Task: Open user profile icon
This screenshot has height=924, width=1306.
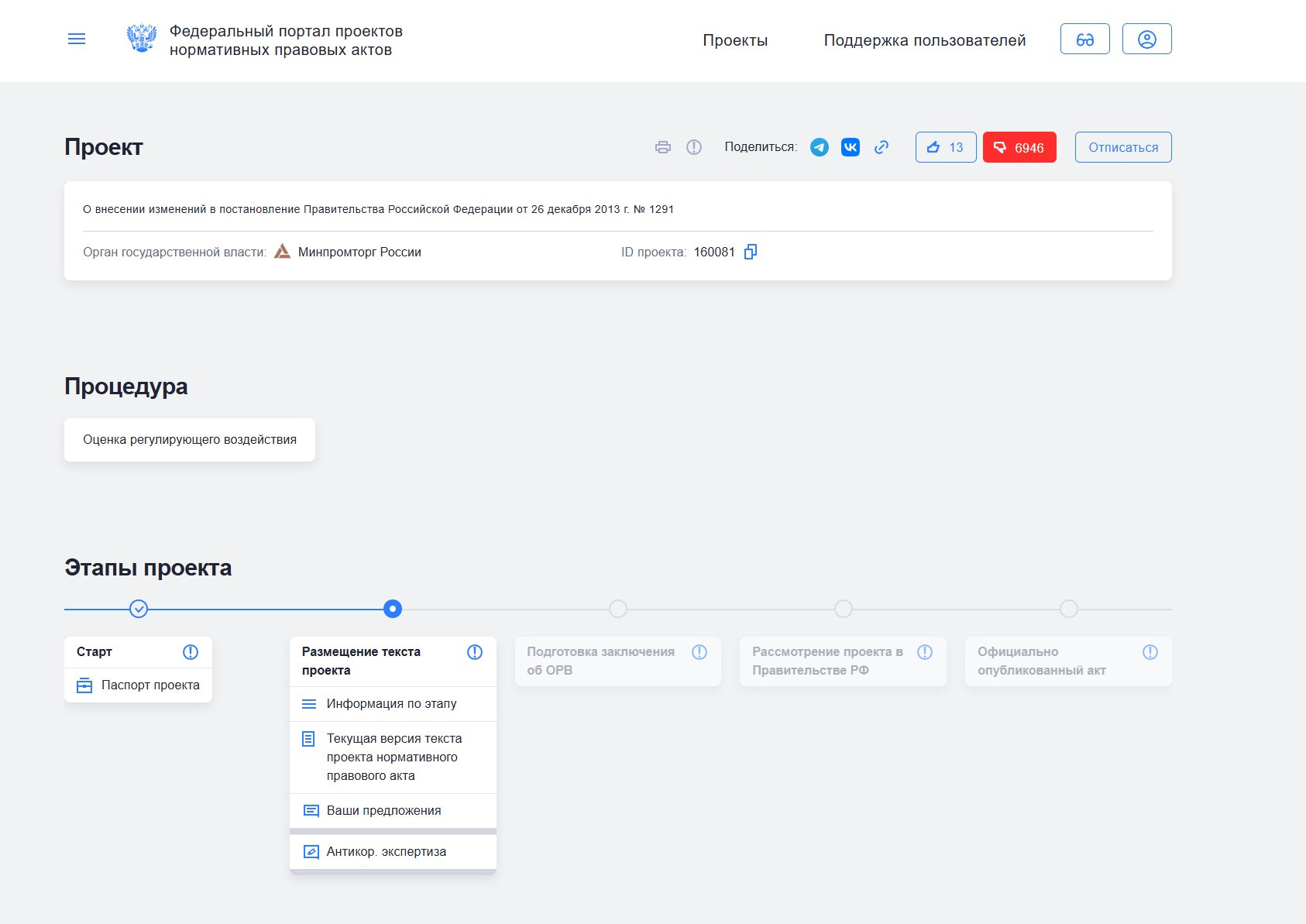Action: (x=1146, y=40)
